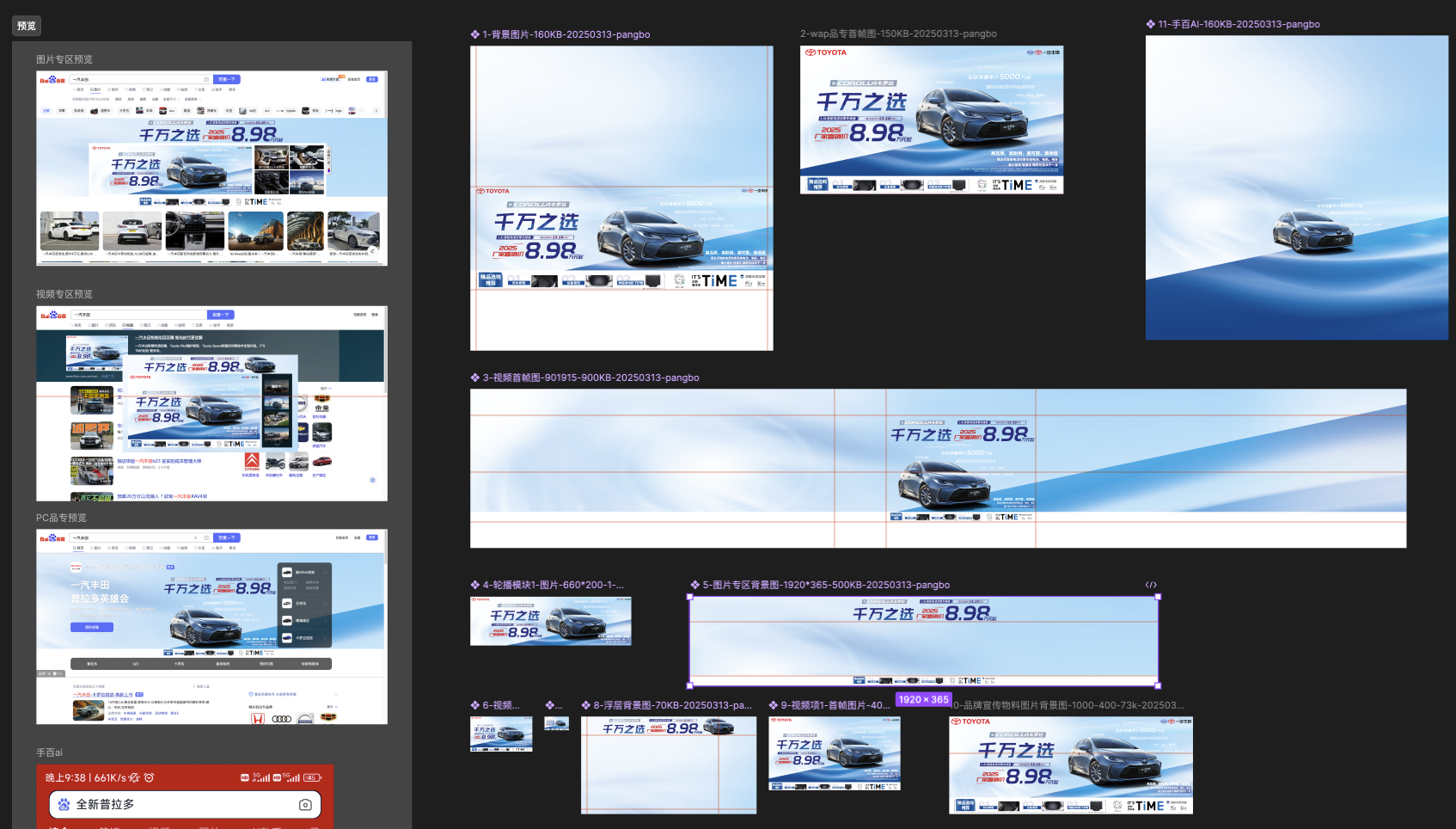The width and height of the screenshot is (1456, 829).
Task: Select the frame label 5-图片专区背景图-1920*365-500KB
Action: 826,585
